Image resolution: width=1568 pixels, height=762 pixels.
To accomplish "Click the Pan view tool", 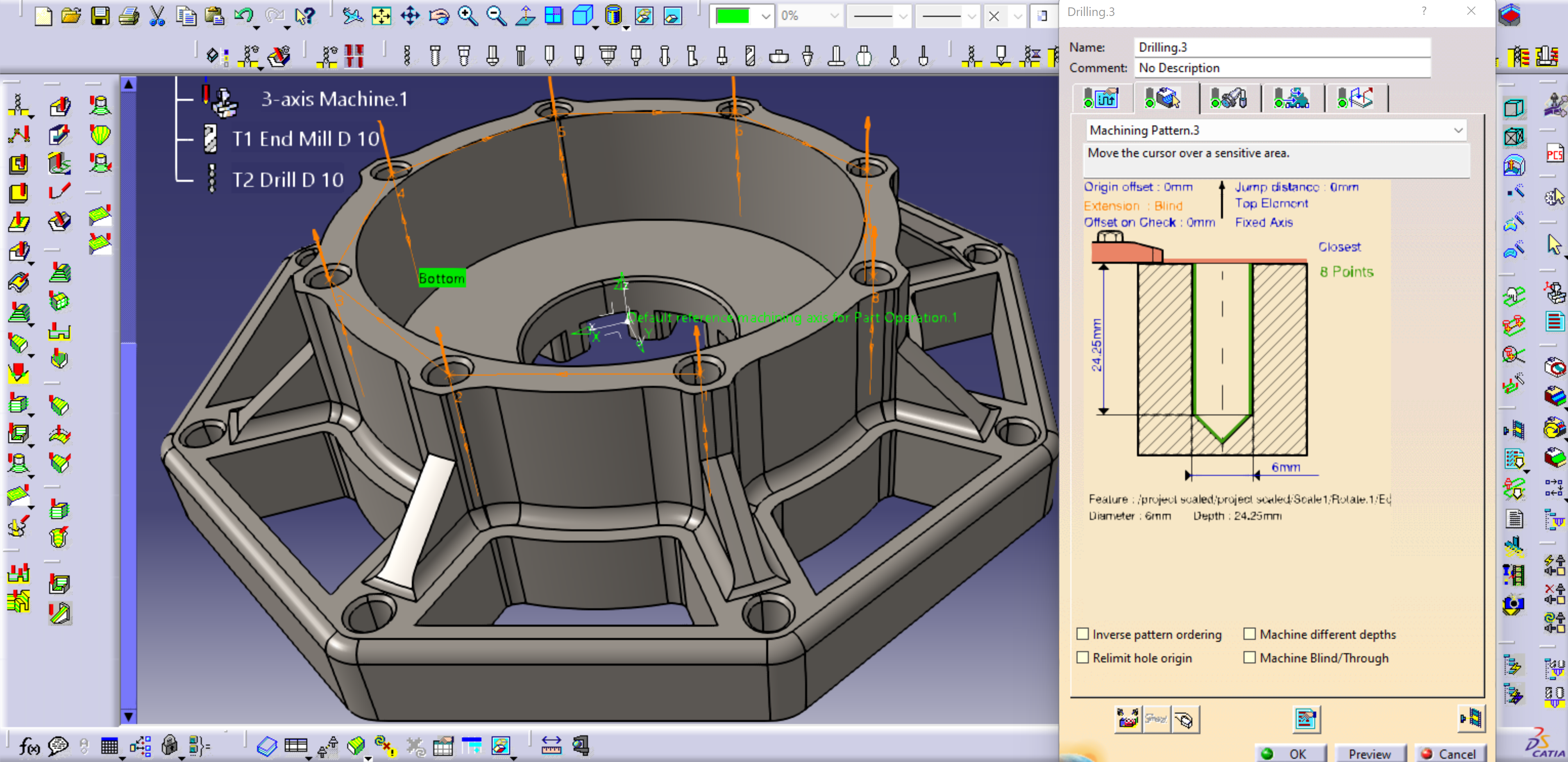I will tap(410, 16).
